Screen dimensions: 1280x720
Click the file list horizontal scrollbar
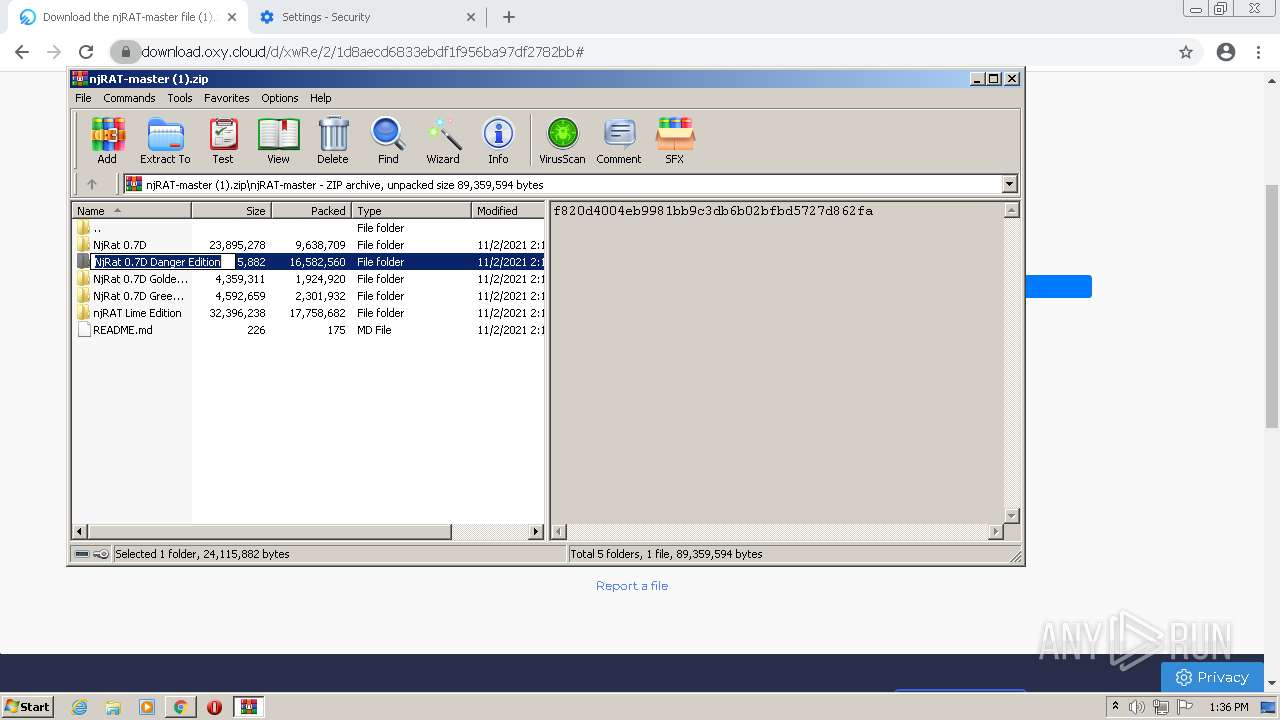pos(308,532)
